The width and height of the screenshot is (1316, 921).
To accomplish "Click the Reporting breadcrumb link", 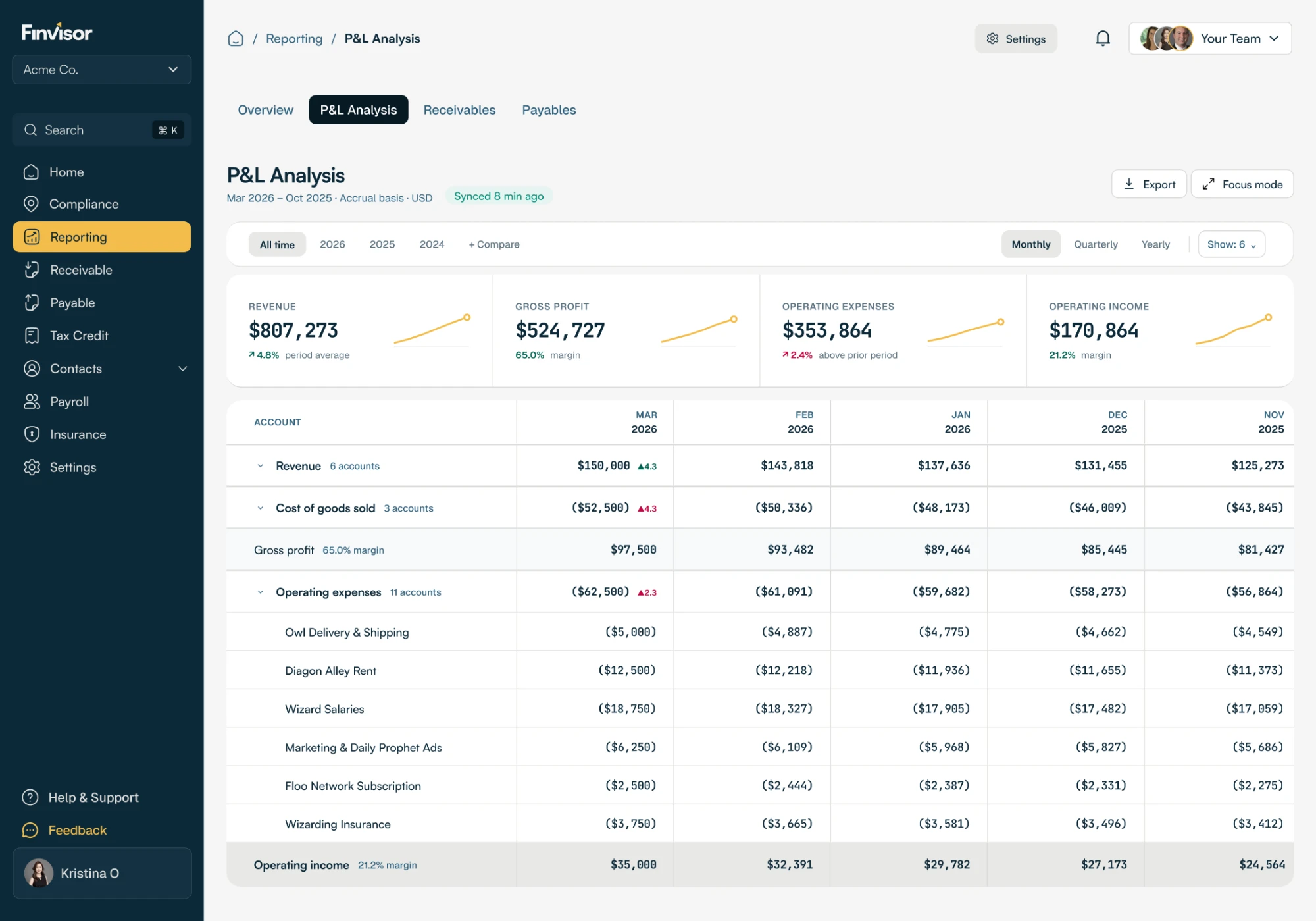I will (294, 39).
